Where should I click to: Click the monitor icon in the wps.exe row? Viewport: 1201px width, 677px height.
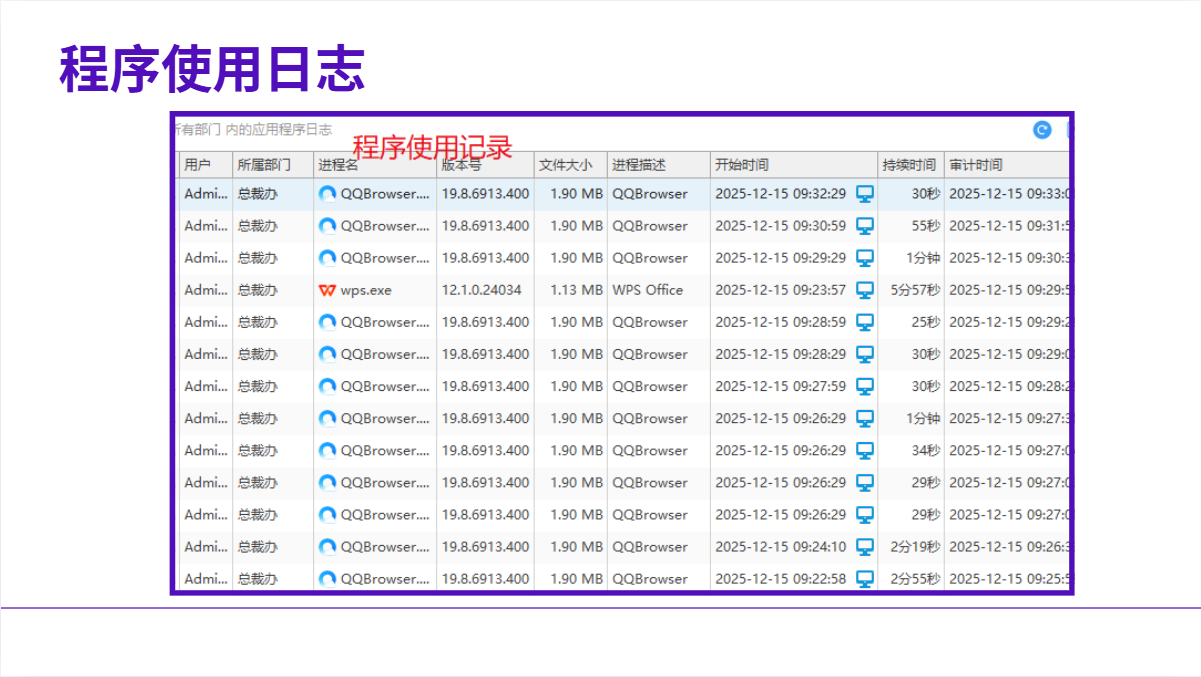(865, 290)
